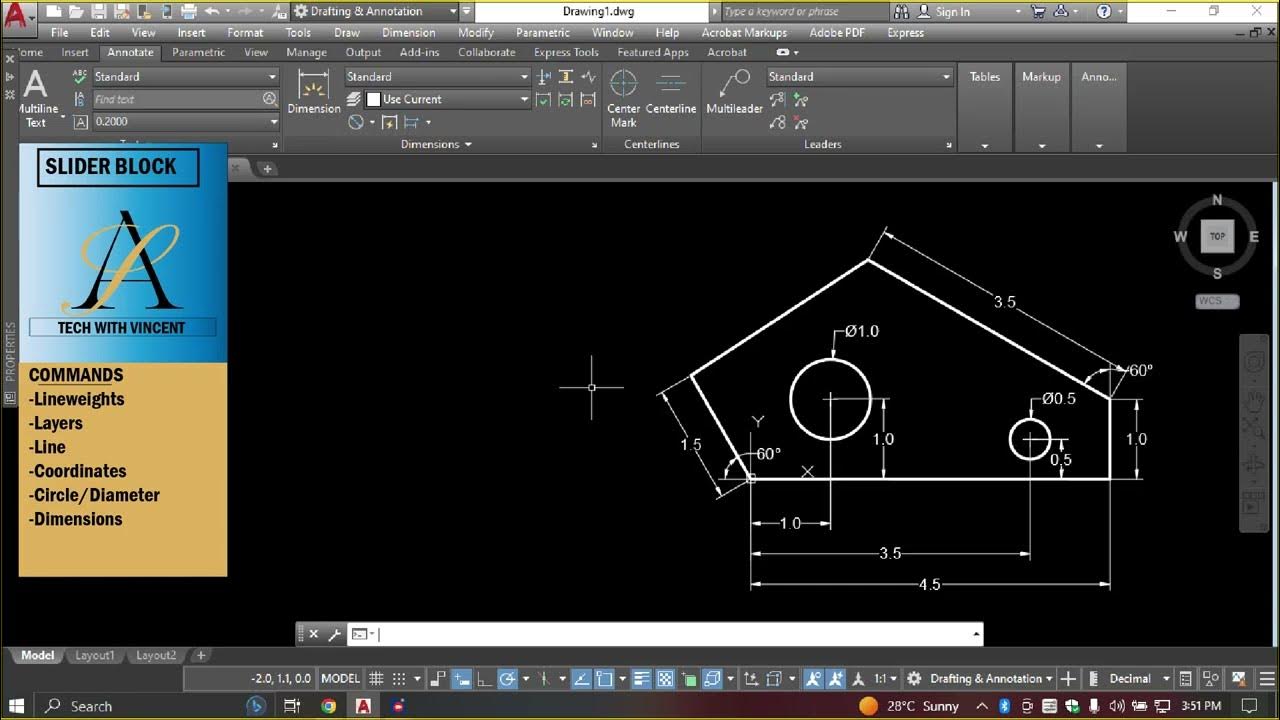This screenshot has height=720, width=1280.
Task: Open the text height 0.2000 dropdown
Action: [x=185, y=121]
